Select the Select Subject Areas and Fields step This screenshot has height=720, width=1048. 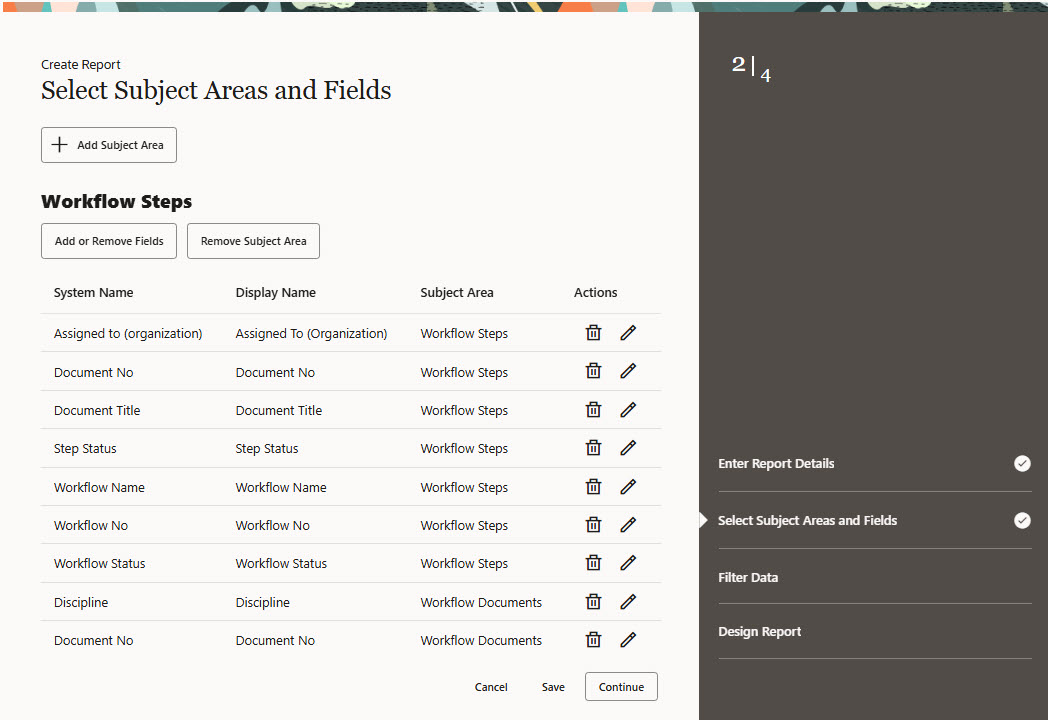coord(807,520)
